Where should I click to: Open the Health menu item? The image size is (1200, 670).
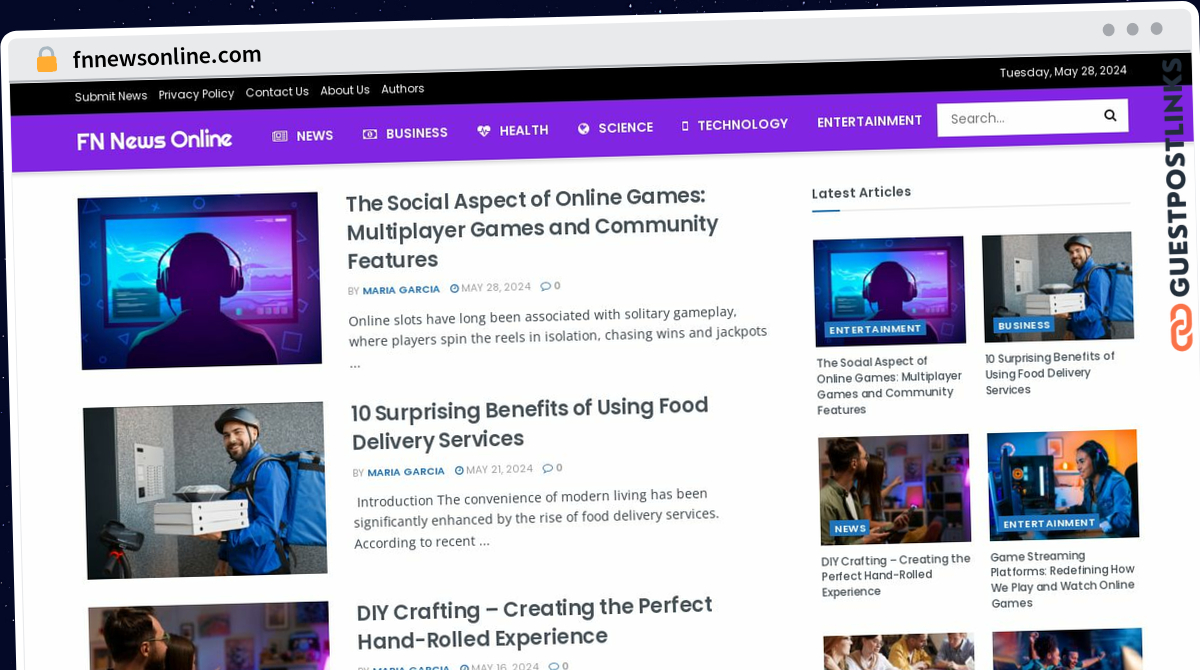[523, 130]
